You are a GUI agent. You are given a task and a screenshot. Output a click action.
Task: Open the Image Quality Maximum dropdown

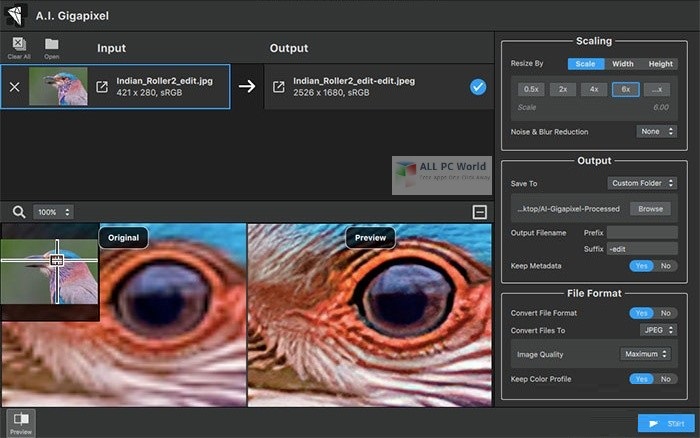646,354
